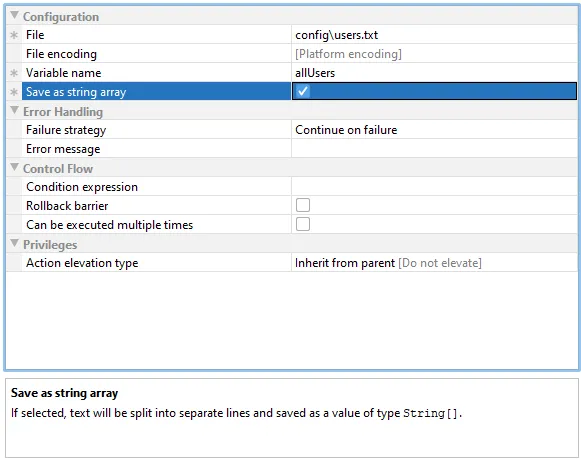This screenshot has width=581, height=460.
Task: Click the Control Flow section header text
Action: tap(58, 169)
